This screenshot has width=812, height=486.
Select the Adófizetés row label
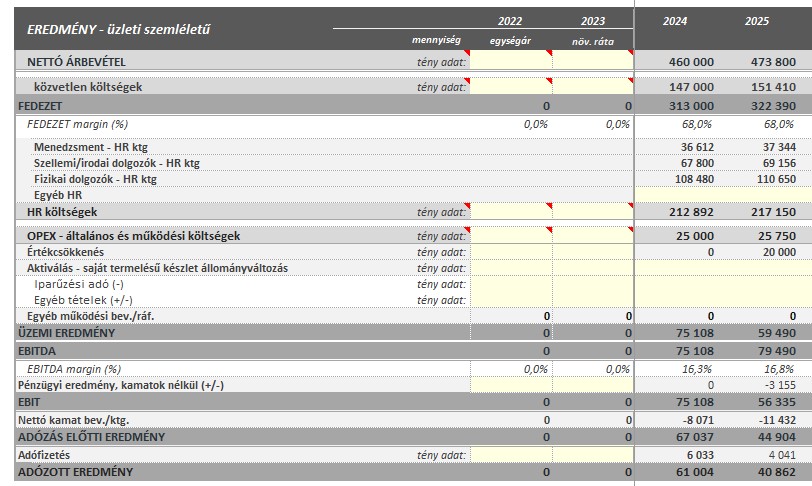pyautogui.click(x=44, y=455)
